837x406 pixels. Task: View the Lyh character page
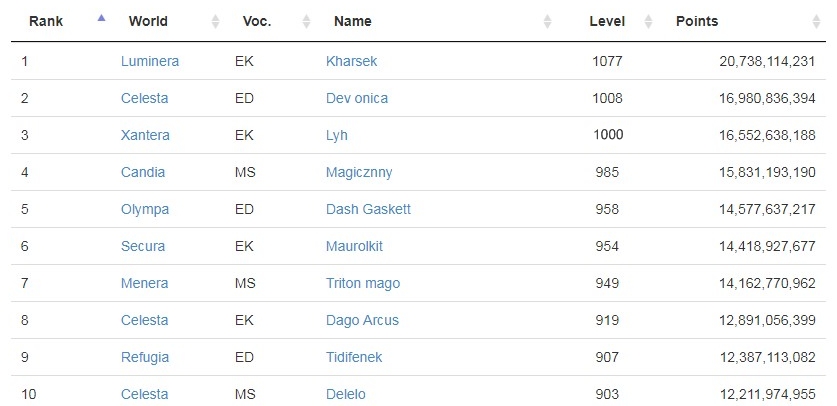(336, 135)
